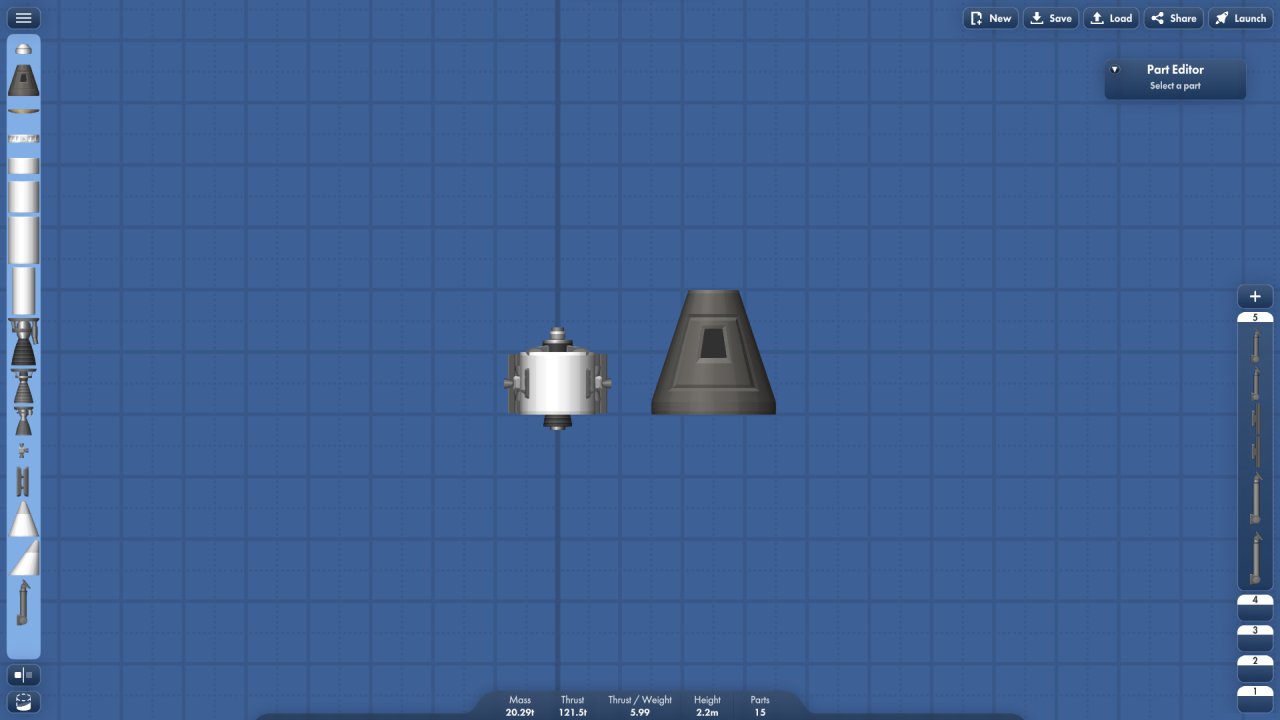
Task: Click last landing leg in stage 5
Action: click(x=1255, y=558)
